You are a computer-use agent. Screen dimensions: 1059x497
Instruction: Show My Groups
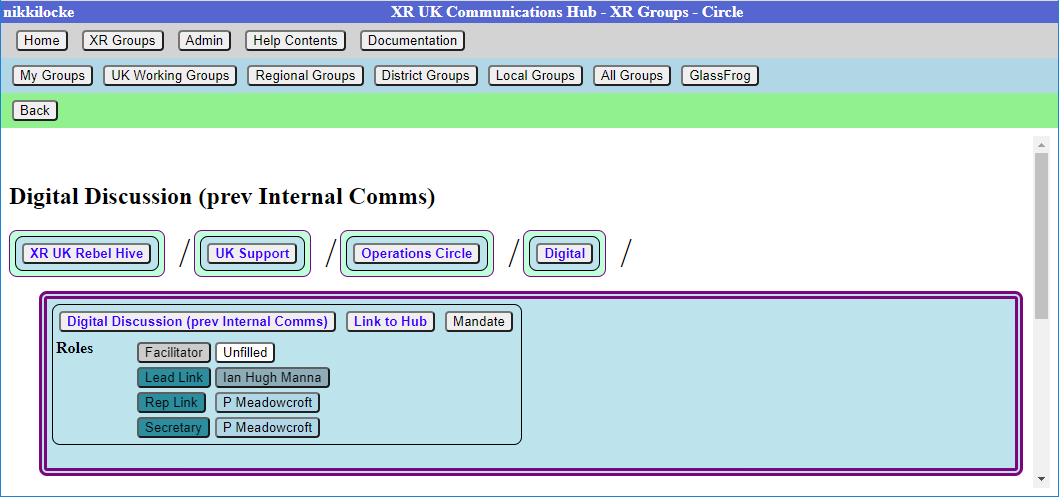[x=53, y=76]
